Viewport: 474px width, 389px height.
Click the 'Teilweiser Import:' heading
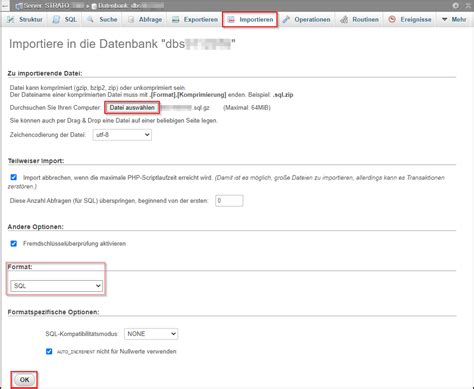(36, 161)
